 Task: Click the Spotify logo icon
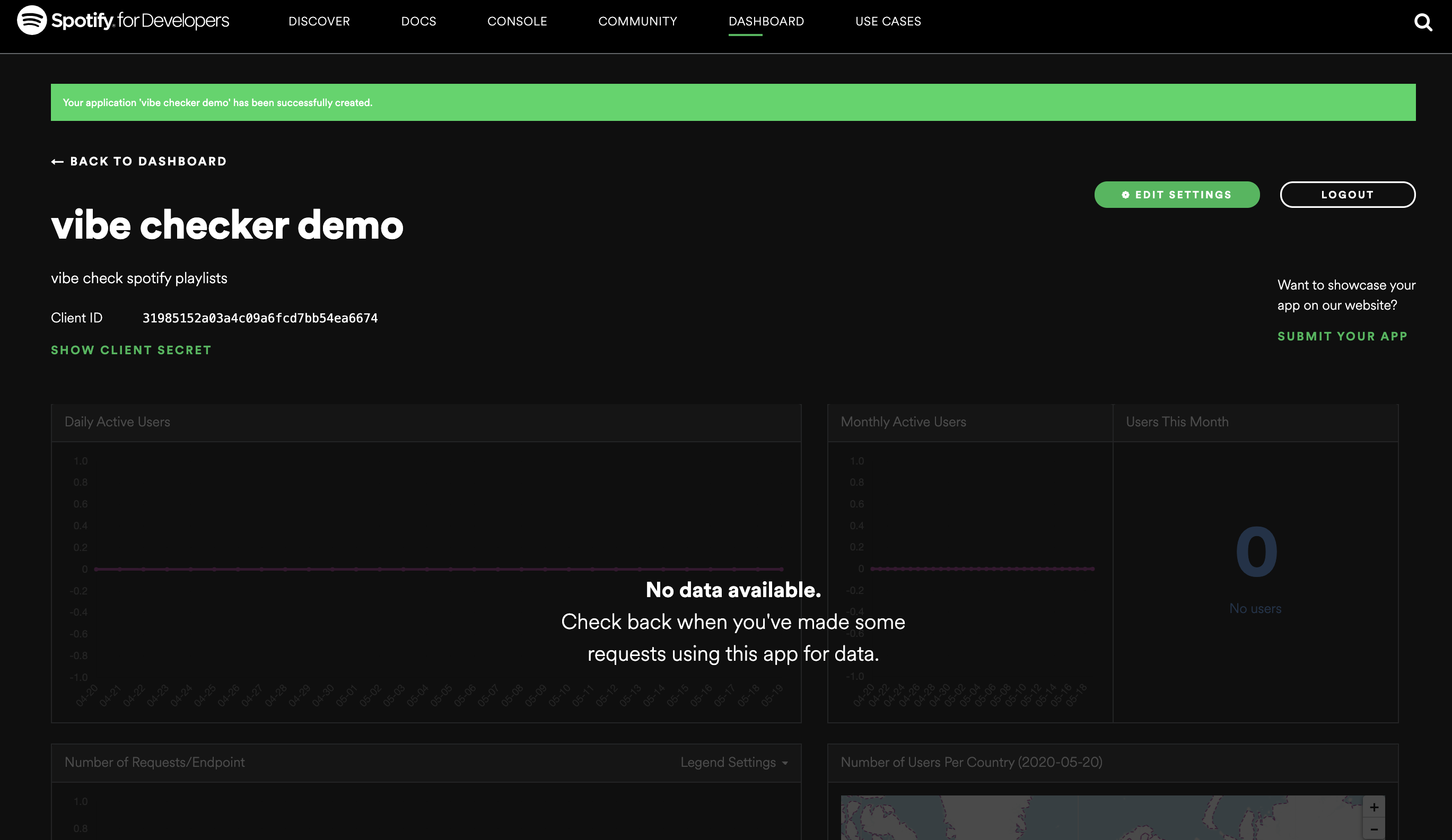click(32, 20)
